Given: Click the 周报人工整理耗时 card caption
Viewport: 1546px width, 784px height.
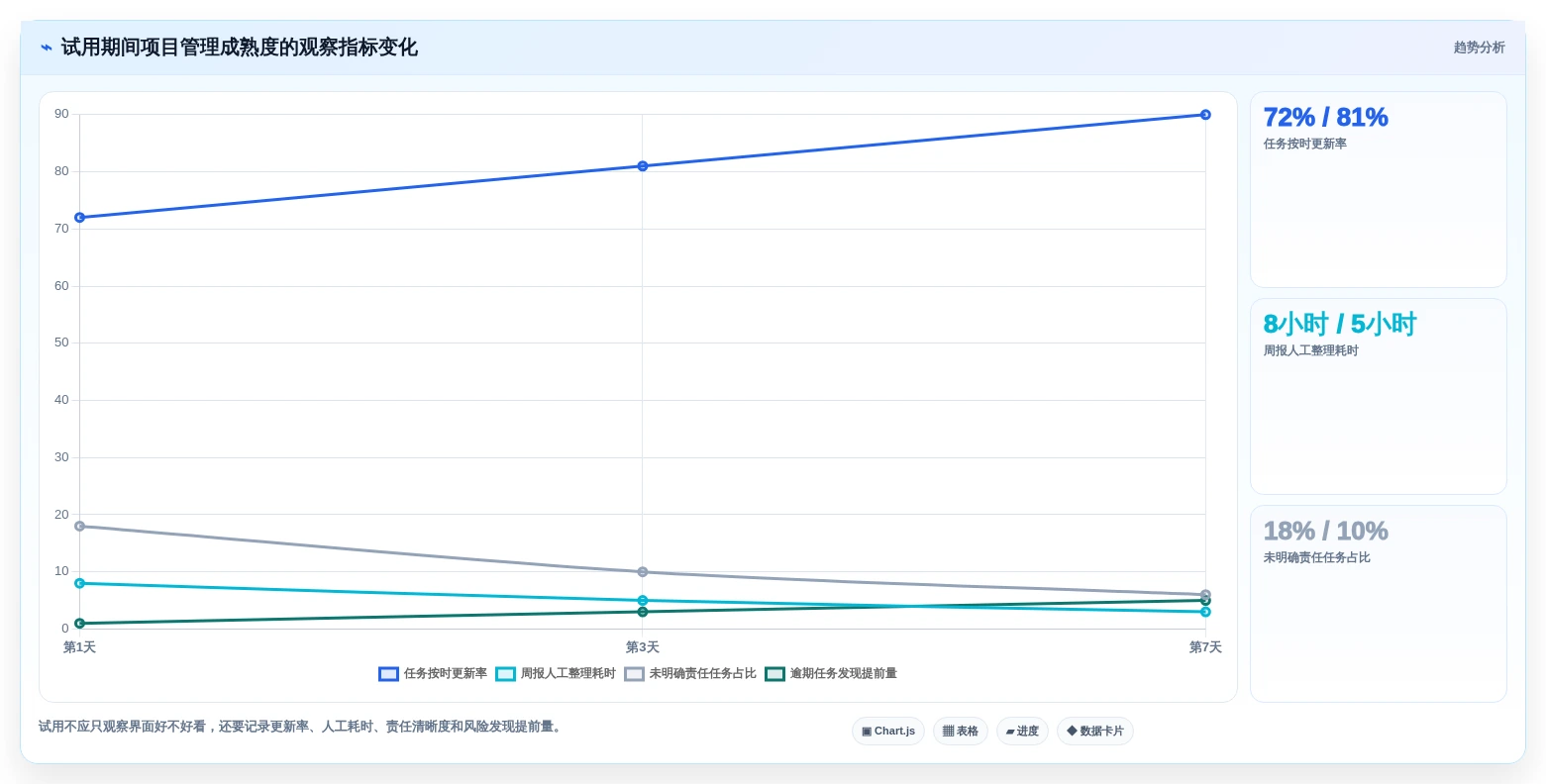Looking at the screenshot, I should click(1310, 351).
